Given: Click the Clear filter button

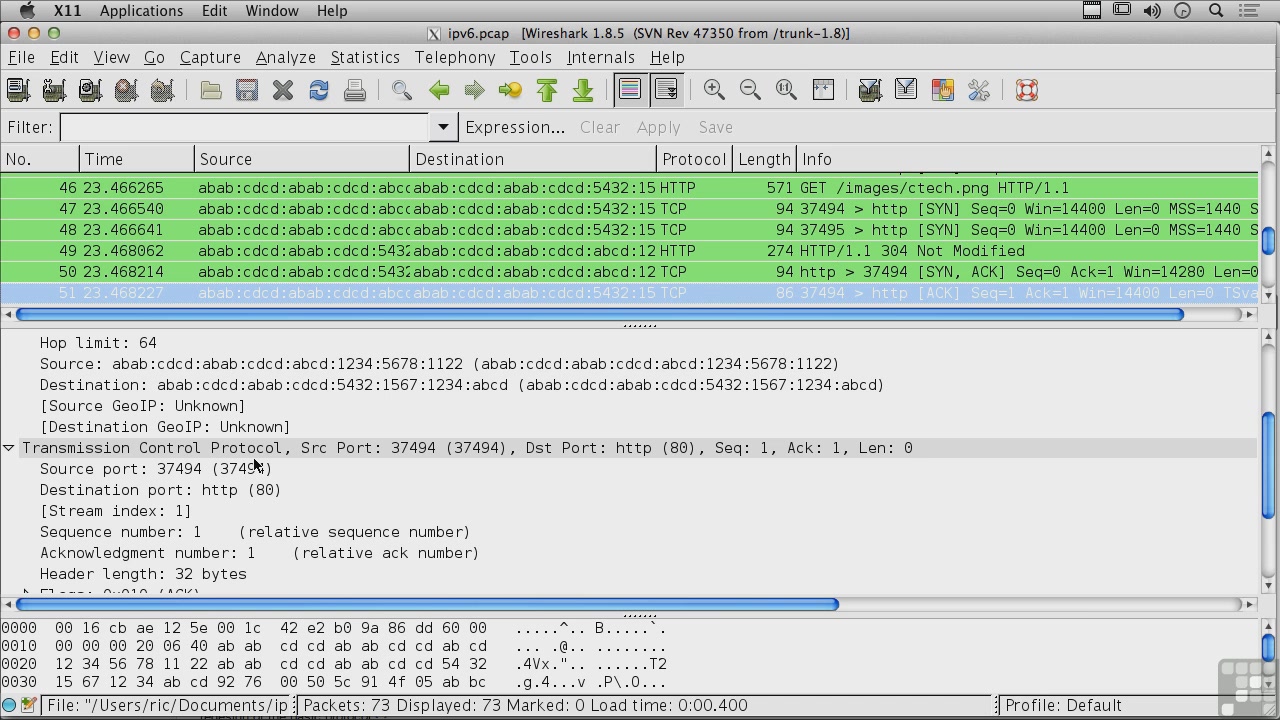Looking at the screenshot, I should point(600,127).
